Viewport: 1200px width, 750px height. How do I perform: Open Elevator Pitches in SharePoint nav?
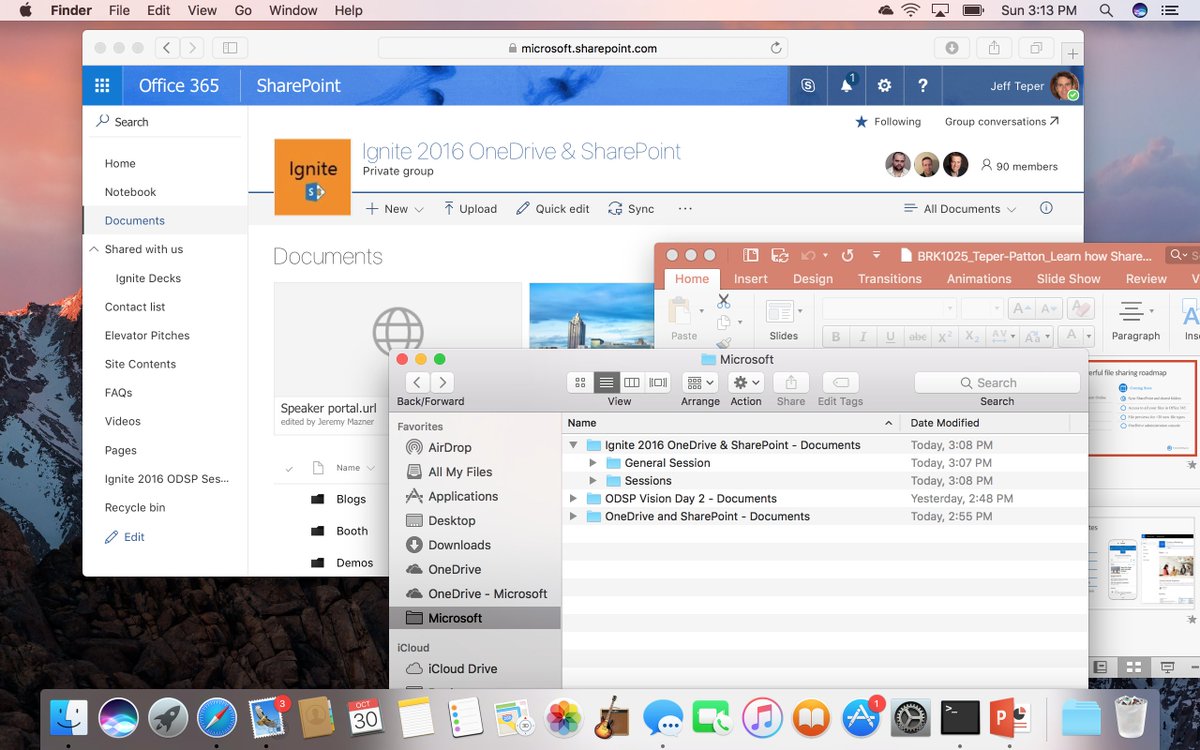(147, 336)
